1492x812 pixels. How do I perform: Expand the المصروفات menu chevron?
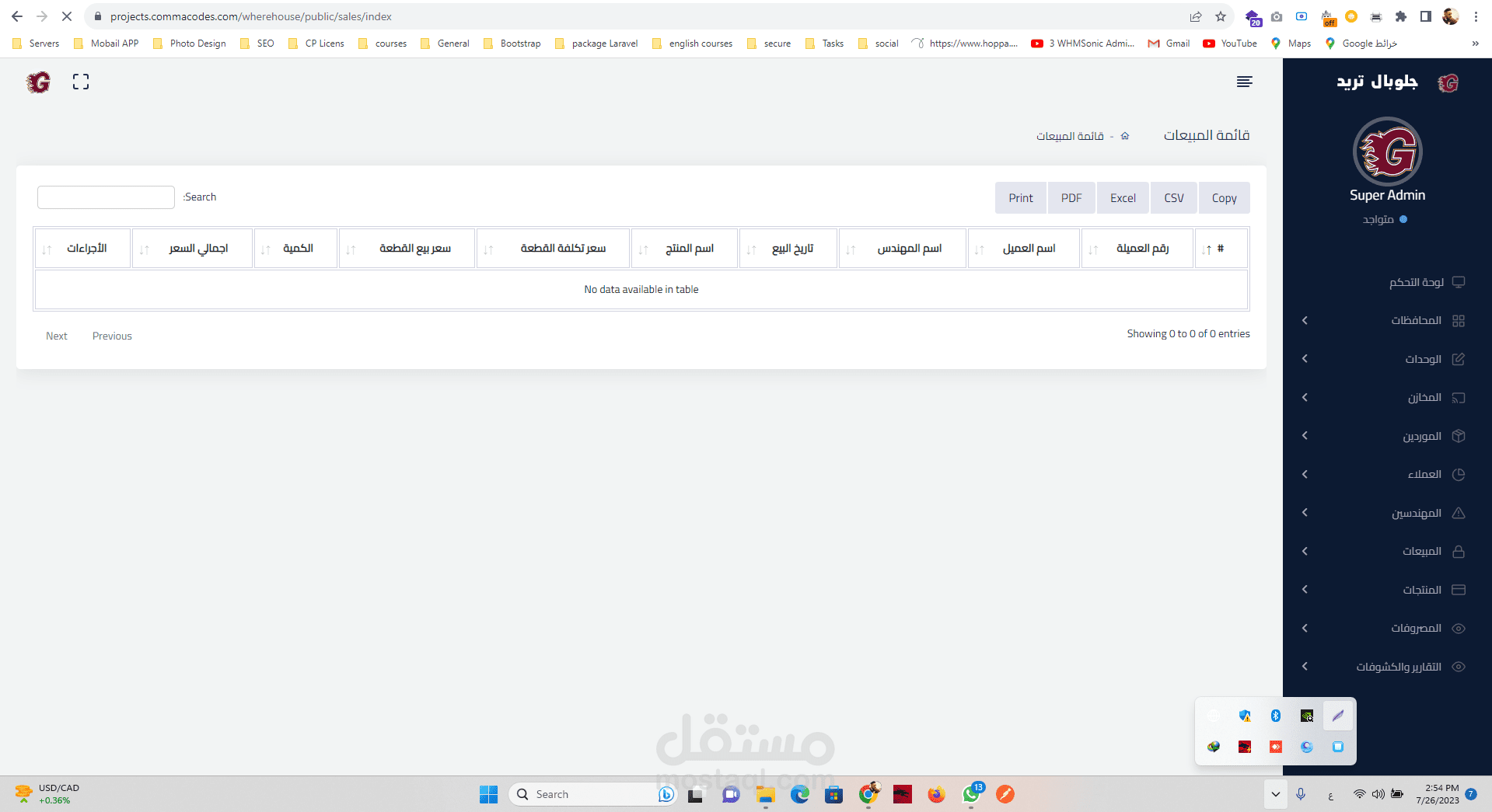(x=1305, y=628)
